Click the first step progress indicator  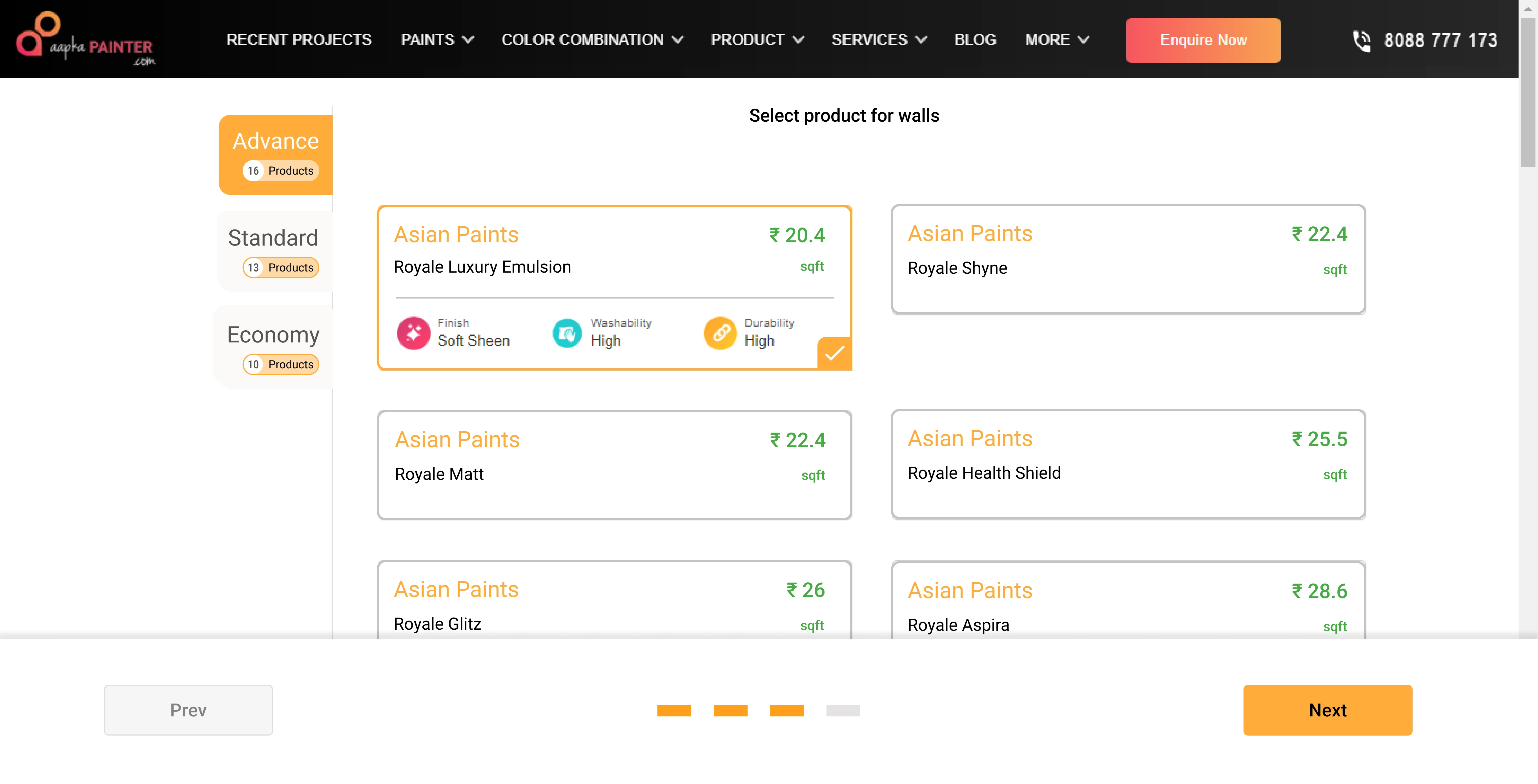point(674,710)
